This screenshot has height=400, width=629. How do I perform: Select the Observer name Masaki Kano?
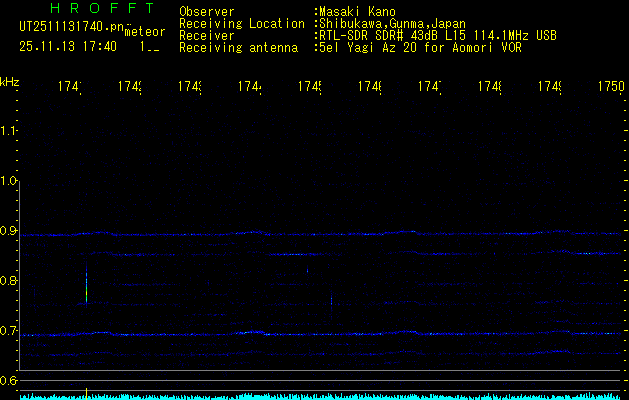pyautogui.click(x=360, y=12)
